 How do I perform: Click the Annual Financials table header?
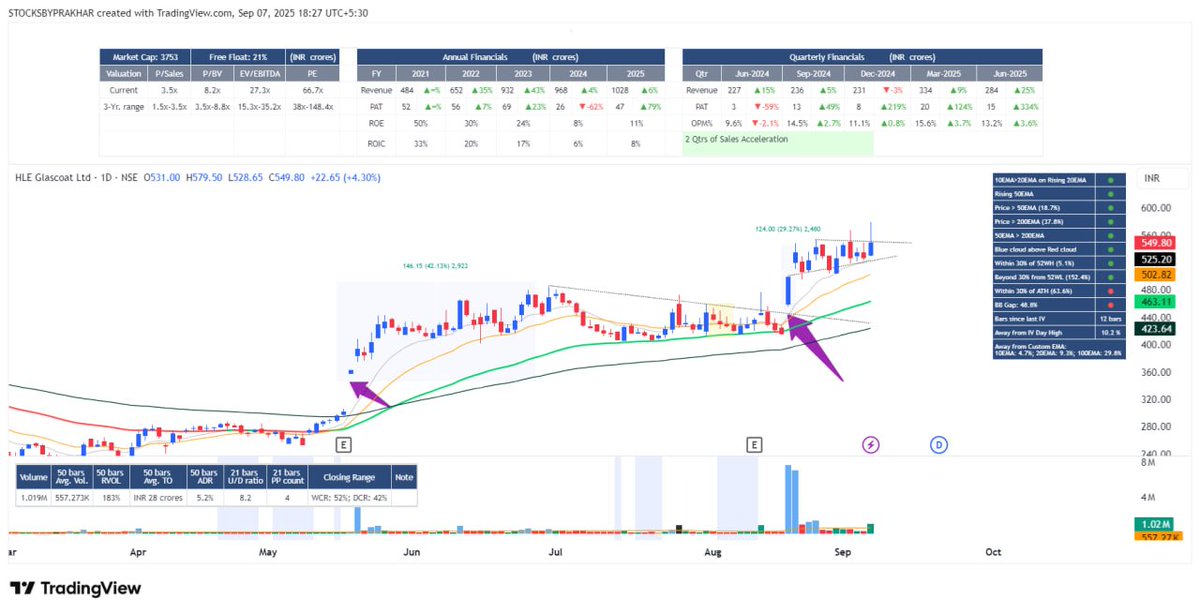tap(511, 57)
